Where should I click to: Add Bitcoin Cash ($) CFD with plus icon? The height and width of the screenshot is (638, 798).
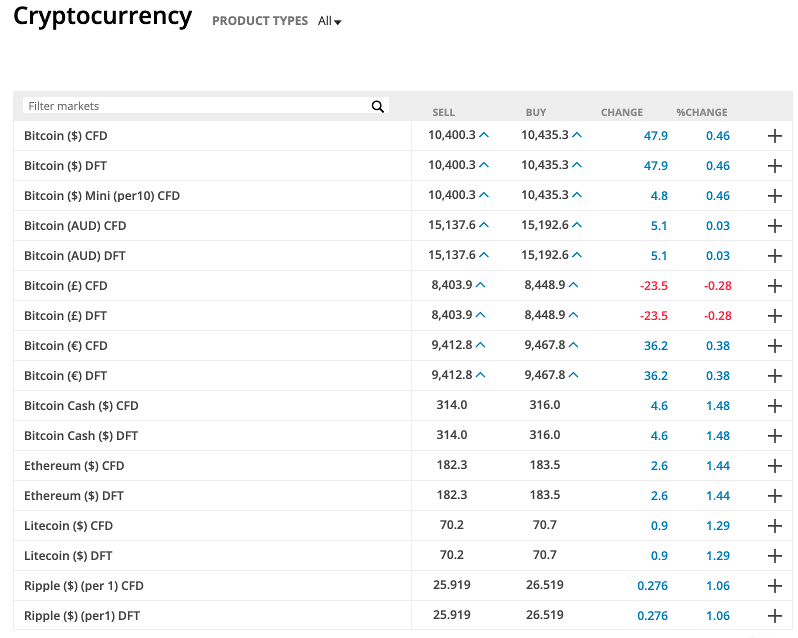(x=775, y=406)
